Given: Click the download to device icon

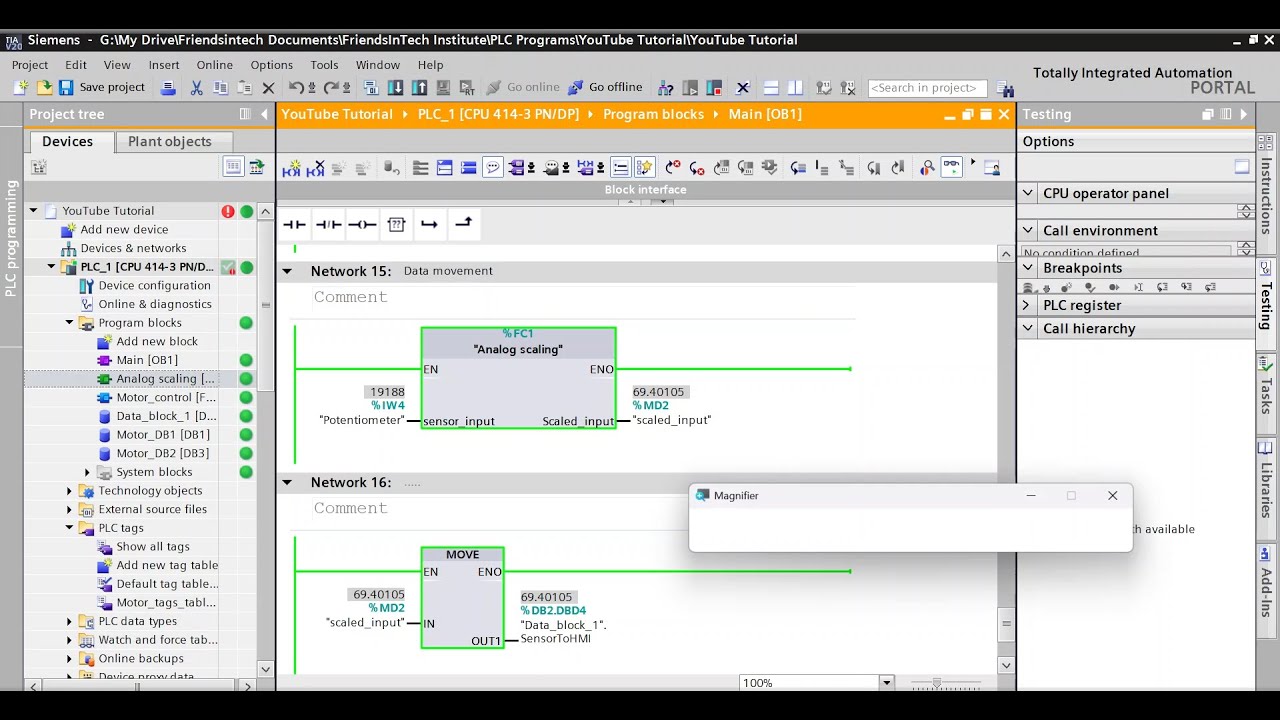Looking at the screenshot, I should [x=395, y=88].
